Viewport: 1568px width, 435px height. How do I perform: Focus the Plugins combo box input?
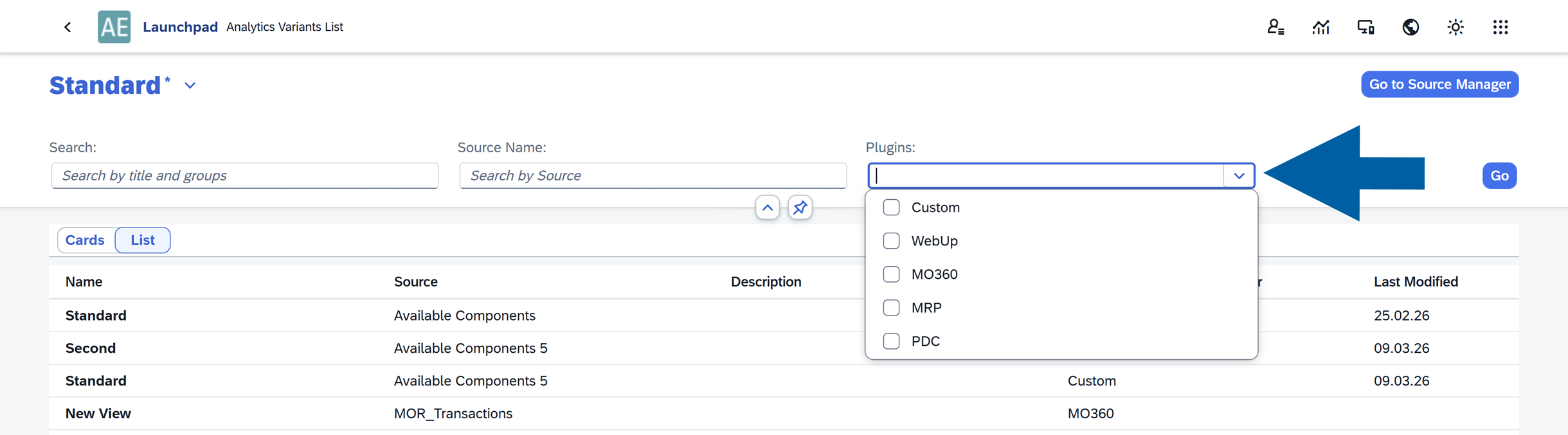[x=1047, y=175]
